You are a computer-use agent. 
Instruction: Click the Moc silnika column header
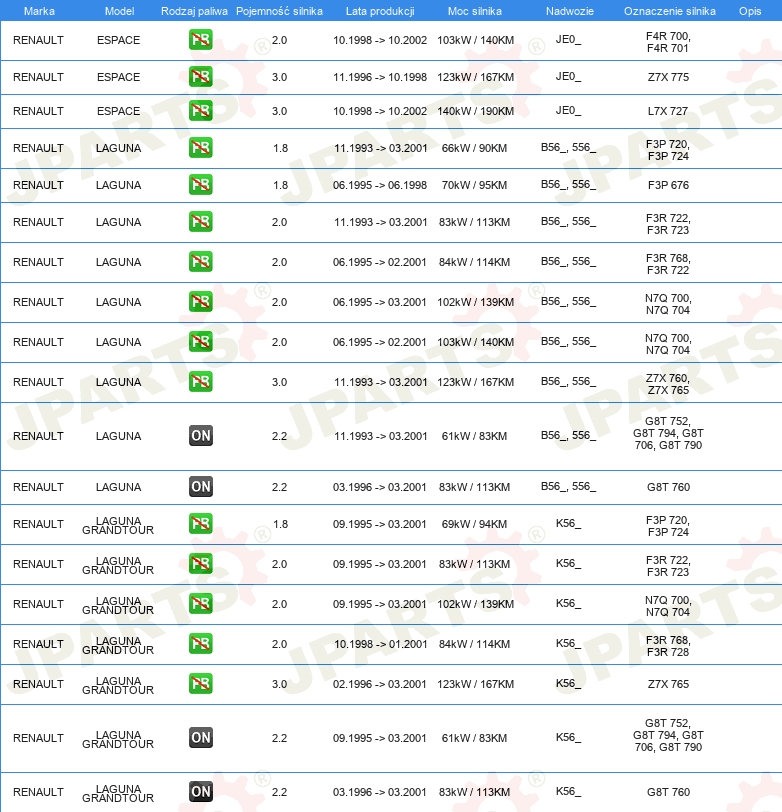click(x=475, y=11)
